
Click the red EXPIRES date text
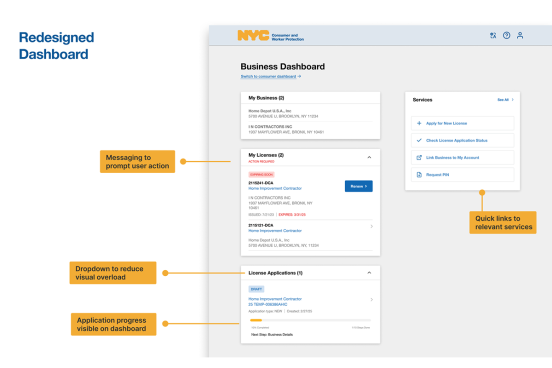[292, 214]
